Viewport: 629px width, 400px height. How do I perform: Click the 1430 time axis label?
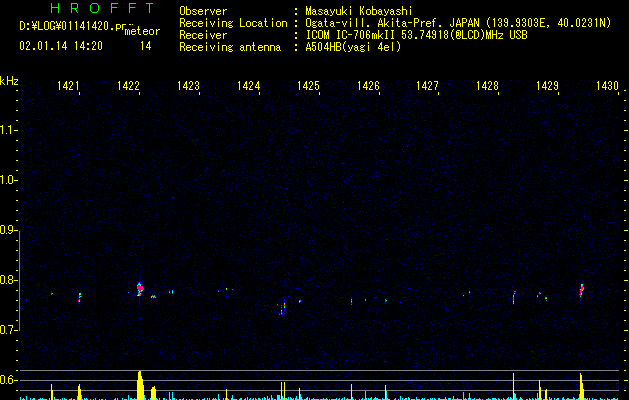607,85
